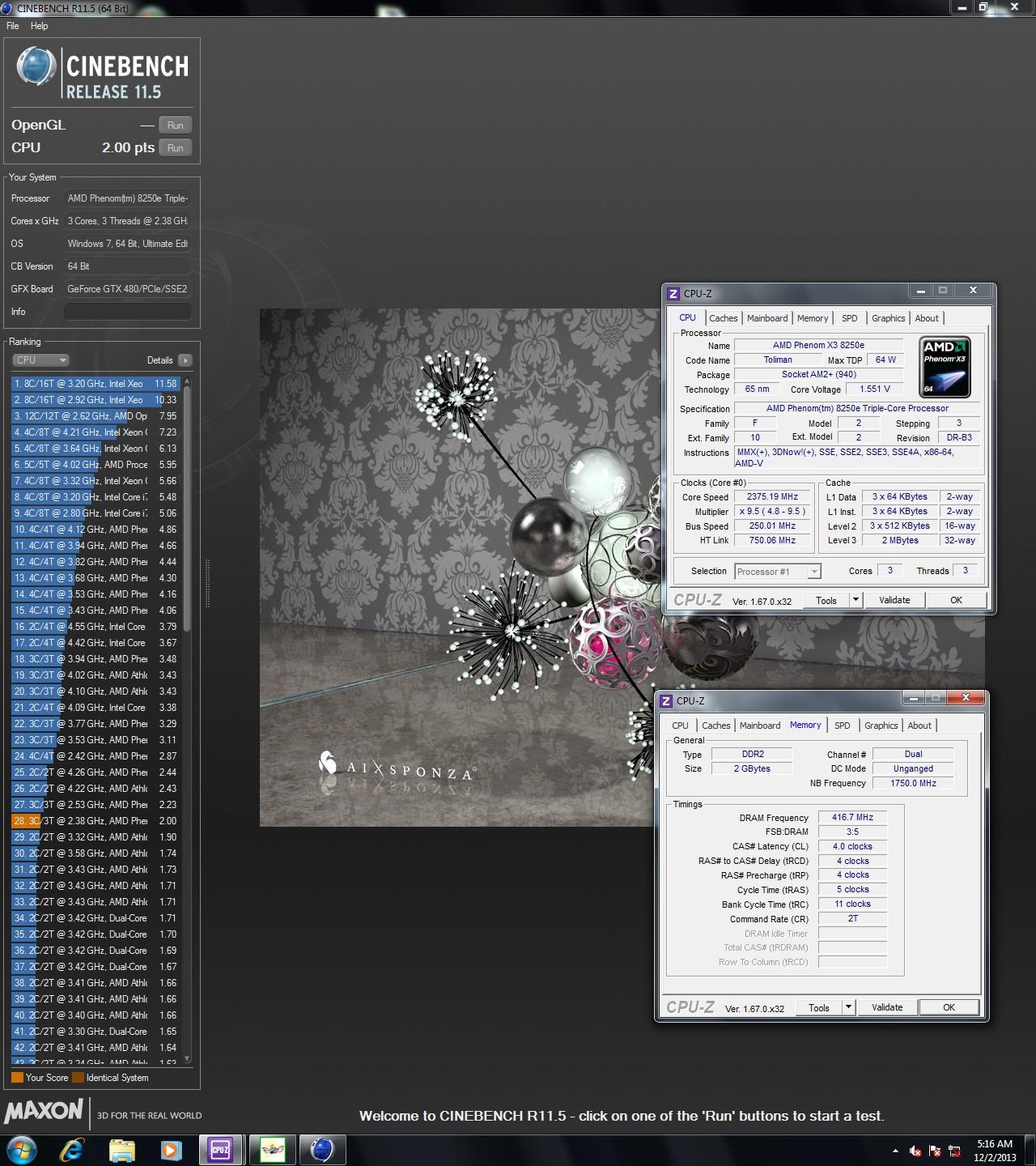Switch to Caches tab in upper CPU-Z window

(723, 318)
